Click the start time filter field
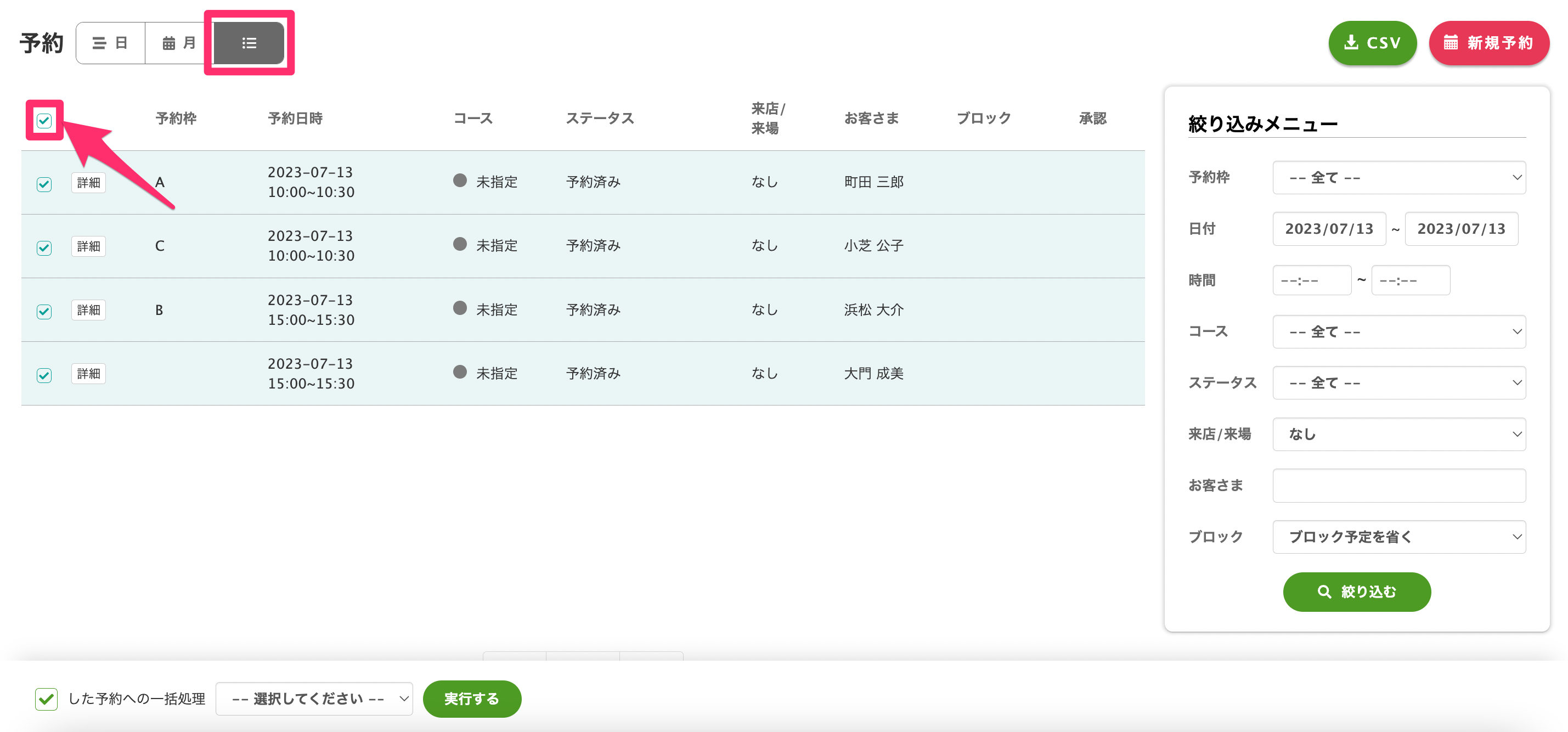This screenshot has height=732, width=1568. click(1311, 281)
